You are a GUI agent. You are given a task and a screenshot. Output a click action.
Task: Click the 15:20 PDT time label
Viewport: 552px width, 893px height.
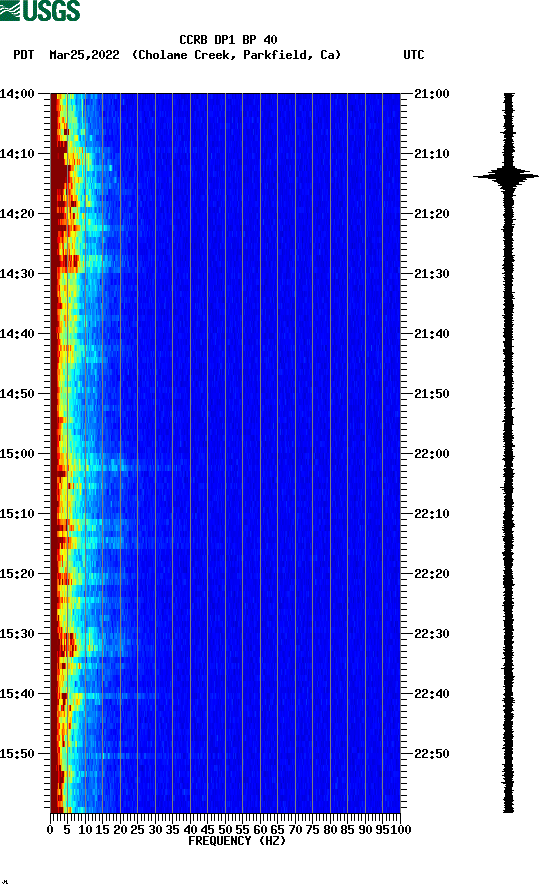point(17,574)
